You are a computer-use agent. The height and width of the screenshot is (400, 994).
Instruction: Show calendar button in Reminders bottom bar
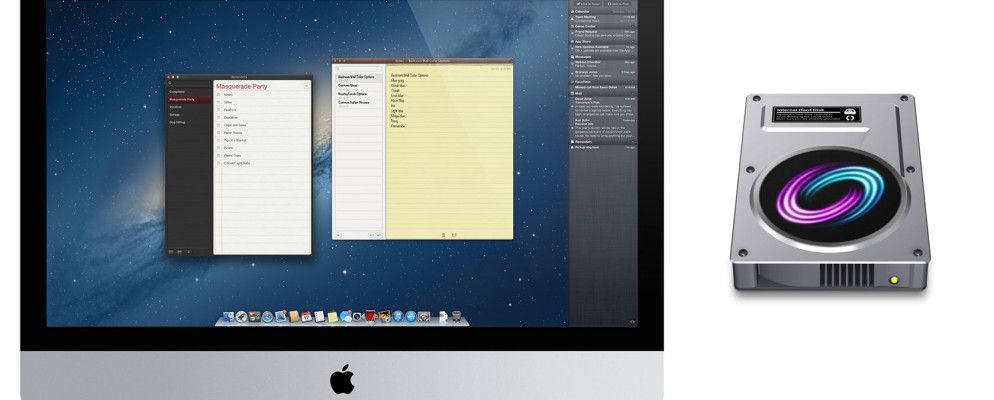point(179,252)
